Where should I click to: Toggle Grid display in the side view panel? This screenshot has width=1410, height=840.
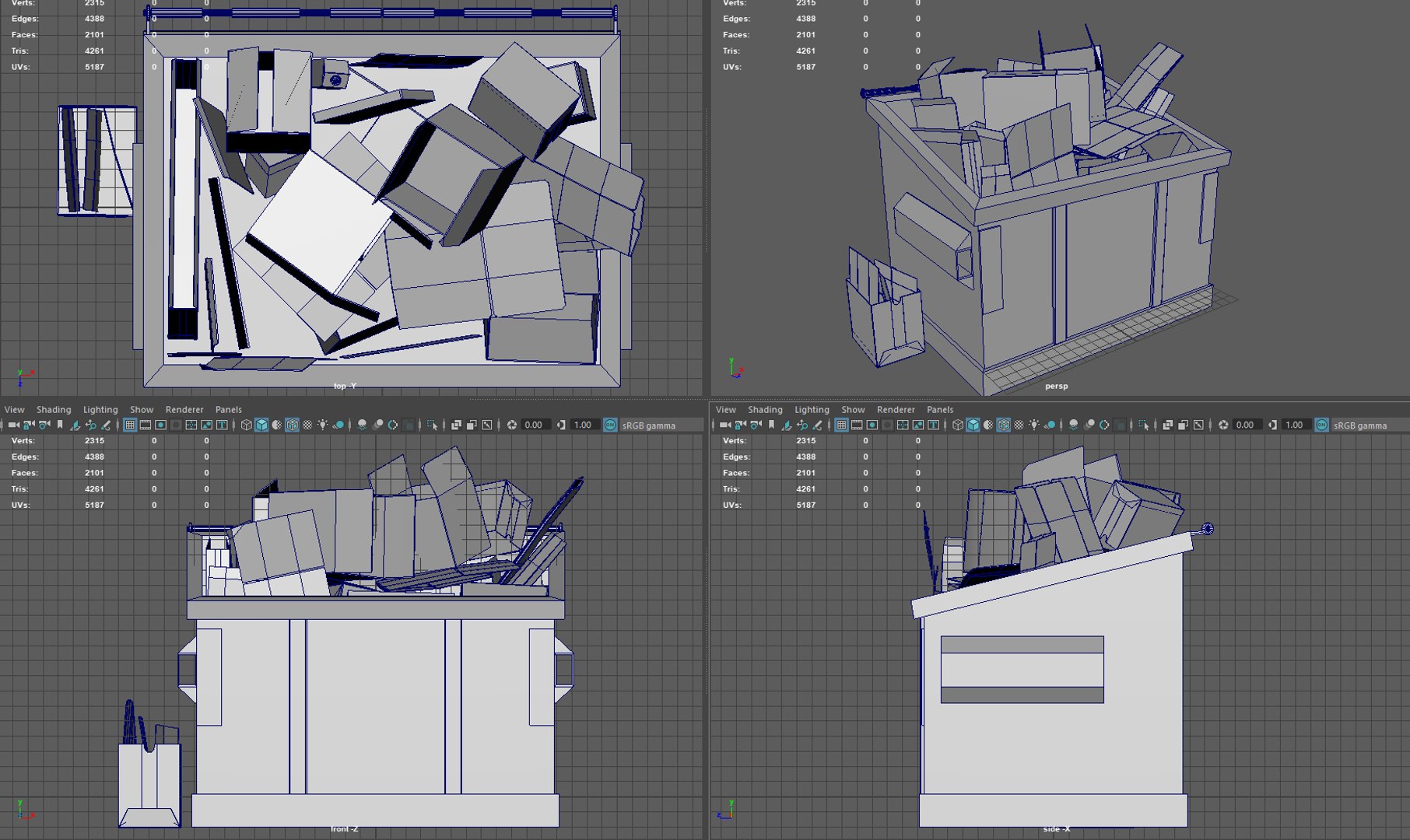(x=843, y=425)
